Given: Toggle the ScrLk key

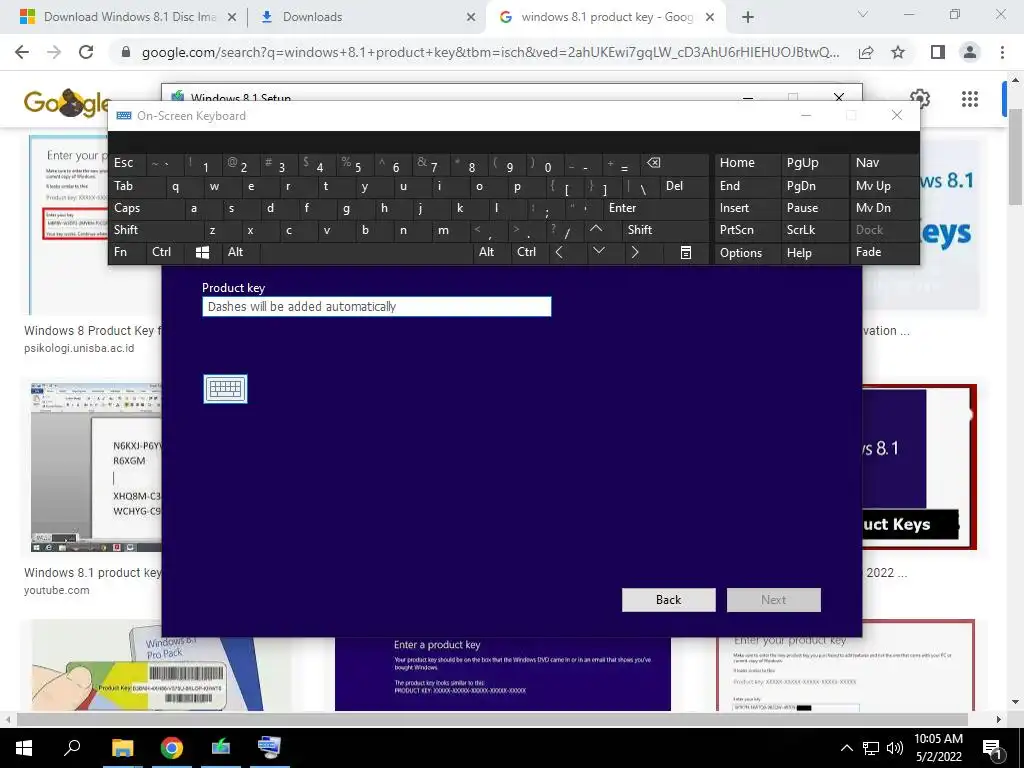Looking at the screenshot, I should [814, 230].
